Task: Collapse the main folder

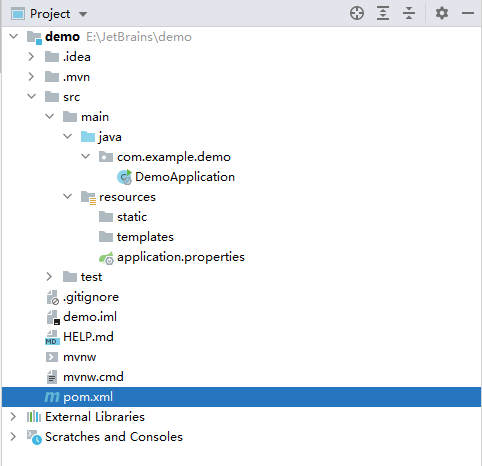Action: [50, 116]
